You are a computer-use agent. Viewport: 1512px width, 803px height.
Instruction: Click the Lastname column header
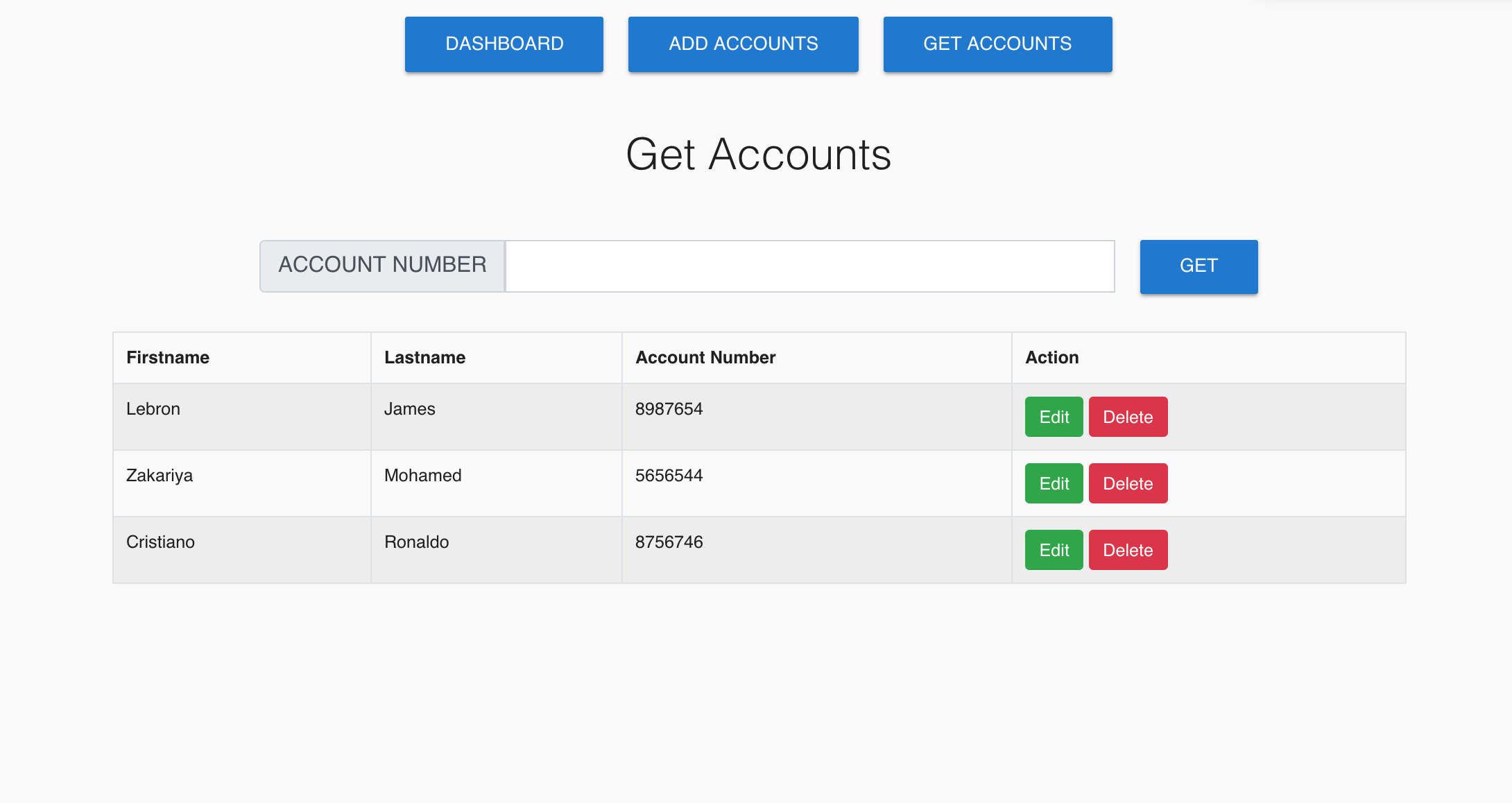[425, 357]
